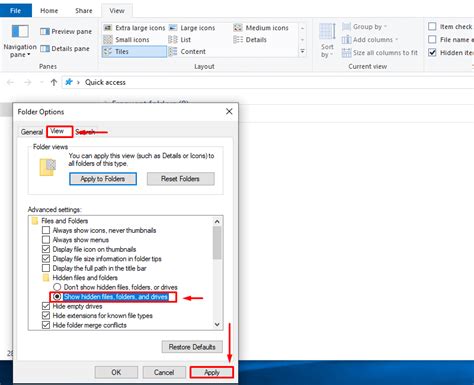Click the Quick access address bar
474x385 pixels.
pyautogui.click(x=268, y=82)
